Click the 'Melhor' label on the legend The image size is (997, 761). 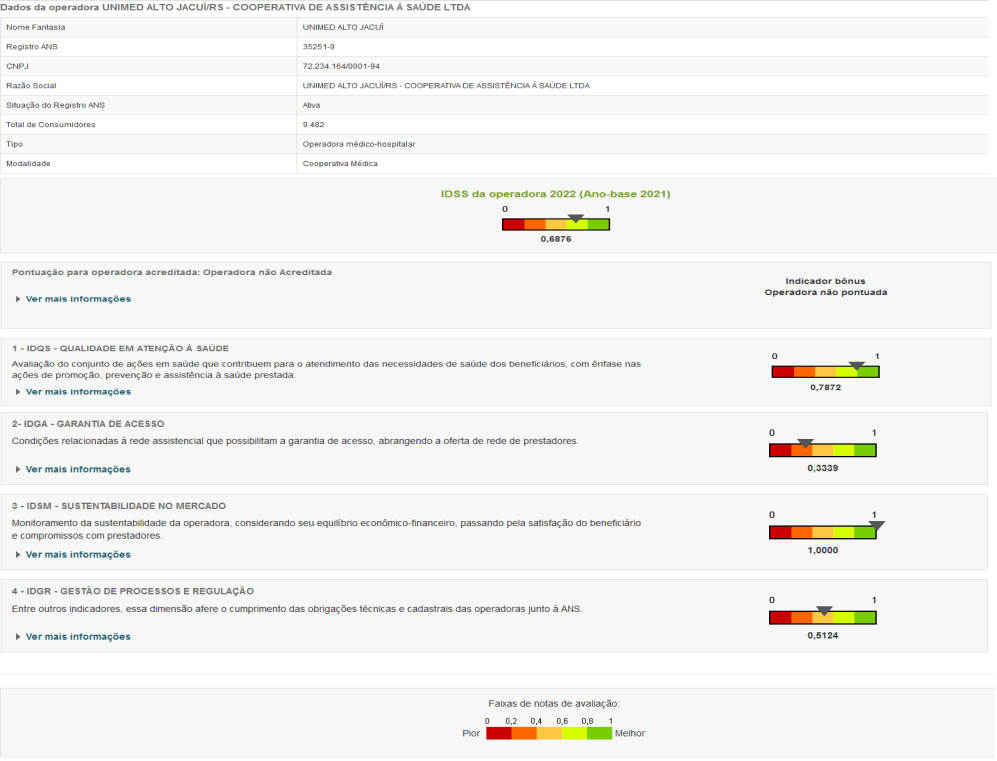(629, 734)
